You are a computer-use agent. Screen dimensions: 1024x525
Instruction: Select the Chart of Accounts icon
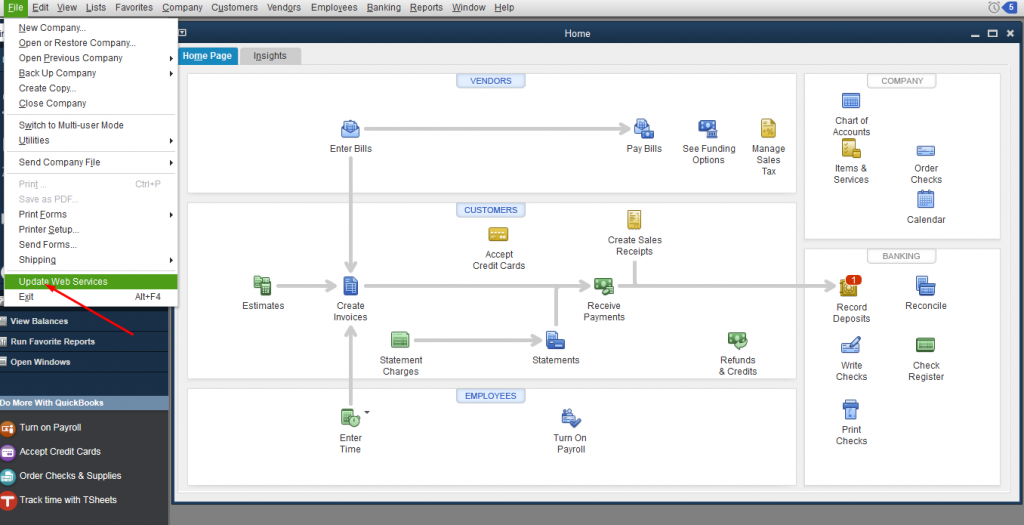[x=851, y=101]
